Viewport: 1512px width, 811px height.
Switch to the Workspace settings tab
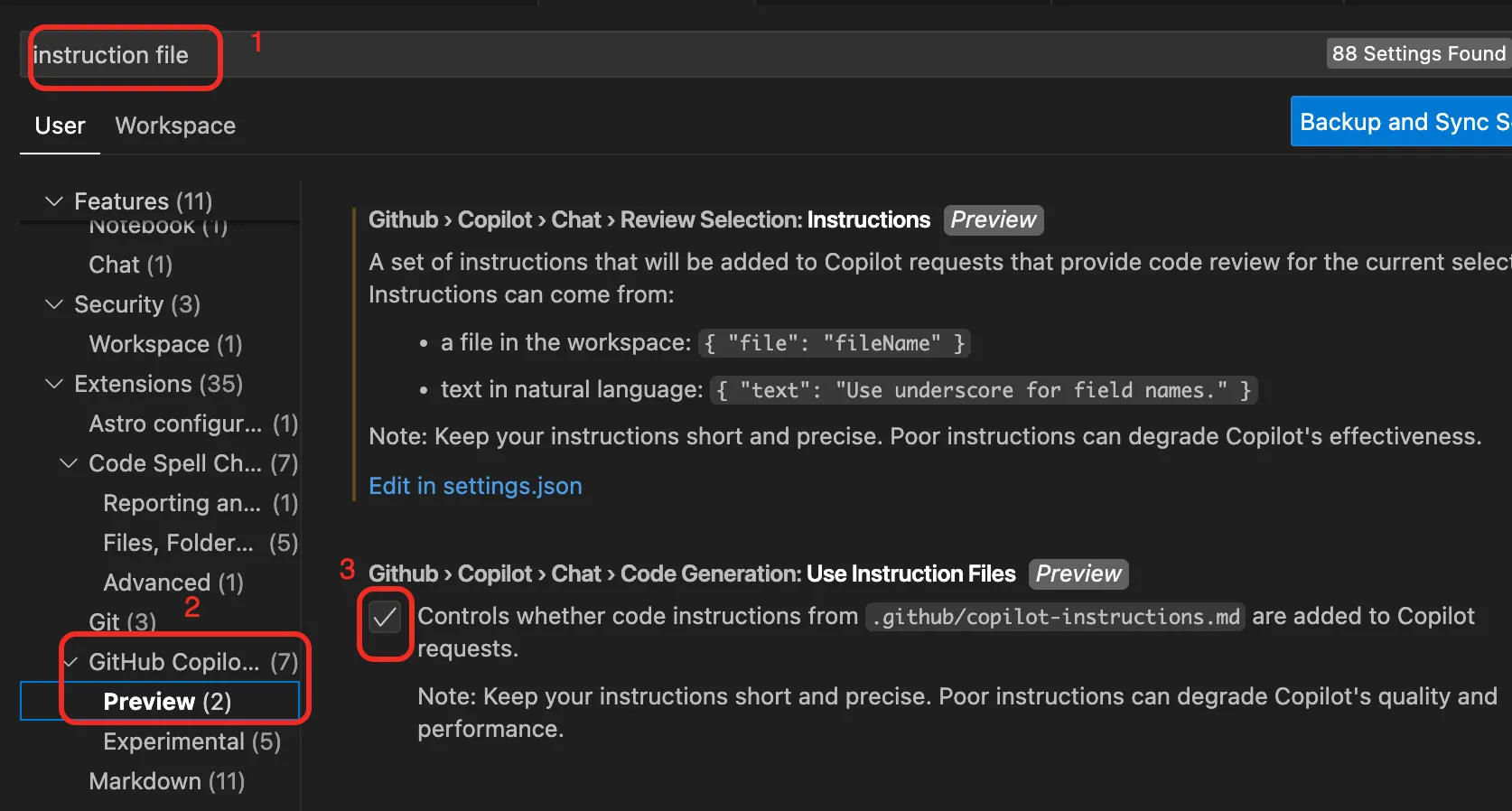pos(174,126)
